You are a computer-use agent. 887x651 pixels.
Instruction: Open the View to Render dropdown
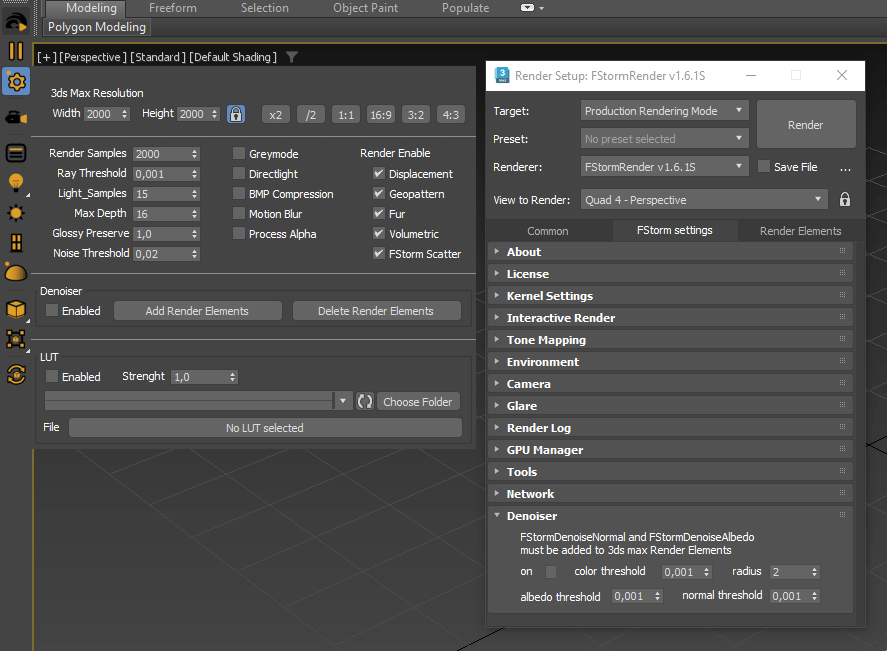pos(704,200)
